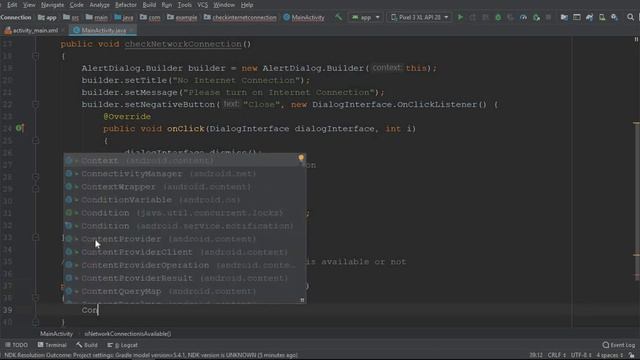
Task: Click the activity_main.xml file icon in tab
Action: (x=8, y=30)
